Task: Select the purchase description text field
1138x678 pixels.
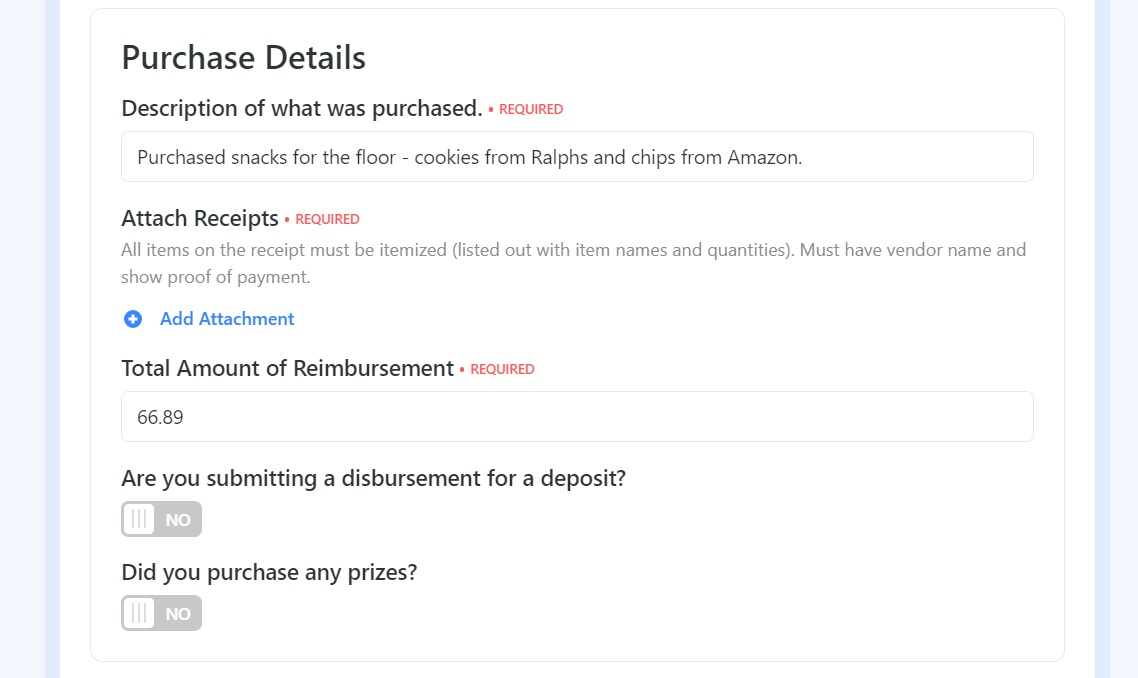Action: [x=577, y=156]
